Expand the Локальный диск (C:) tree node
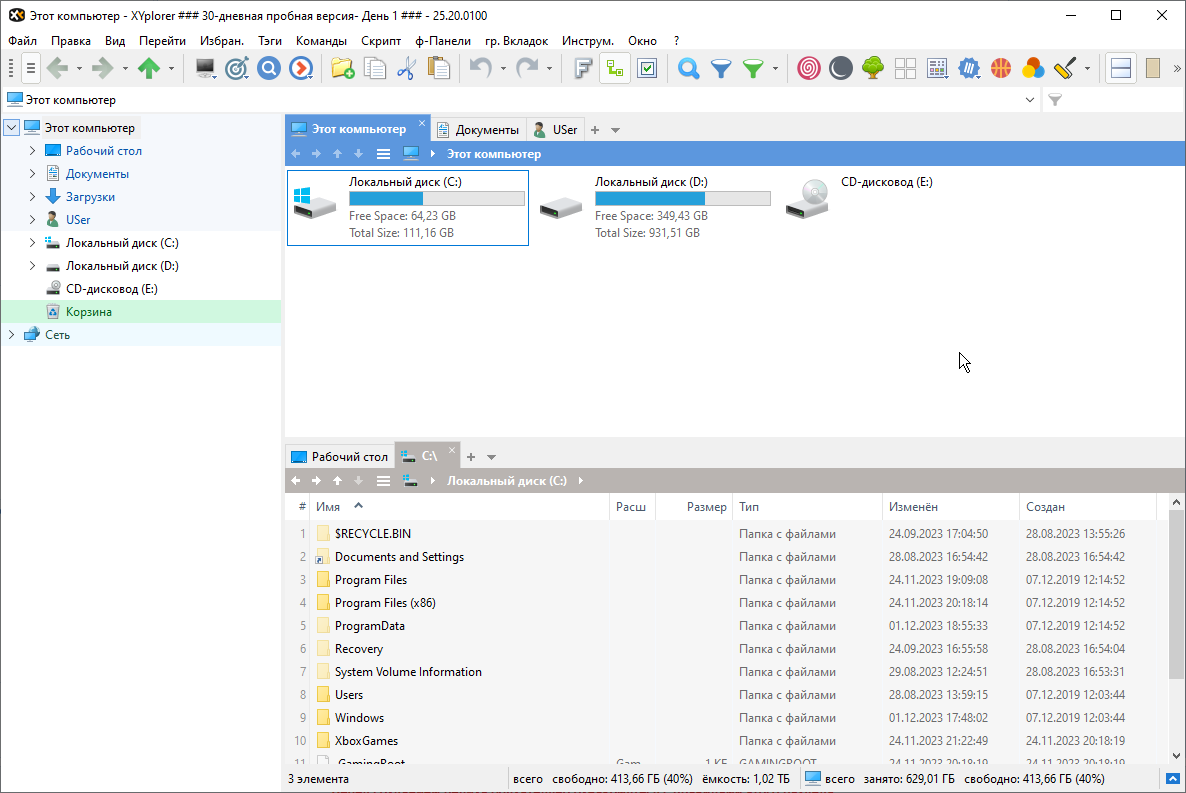 click(x=33, y=243)
